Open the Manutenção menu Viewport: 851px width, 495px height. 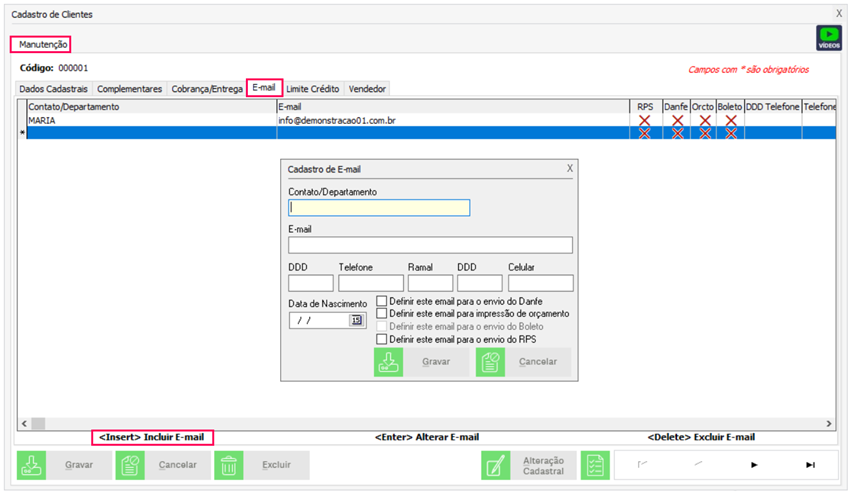(x=43, y=45)
